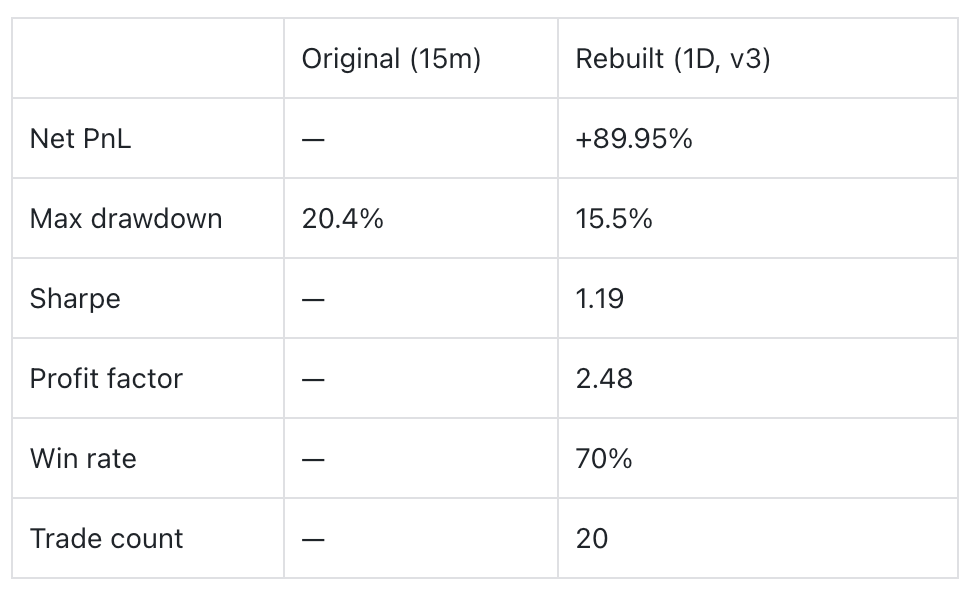Click the "Rebuilt (1D, v3)" column header
The width and height of the screenshot is (978, 601).
(x=673, y=59)
